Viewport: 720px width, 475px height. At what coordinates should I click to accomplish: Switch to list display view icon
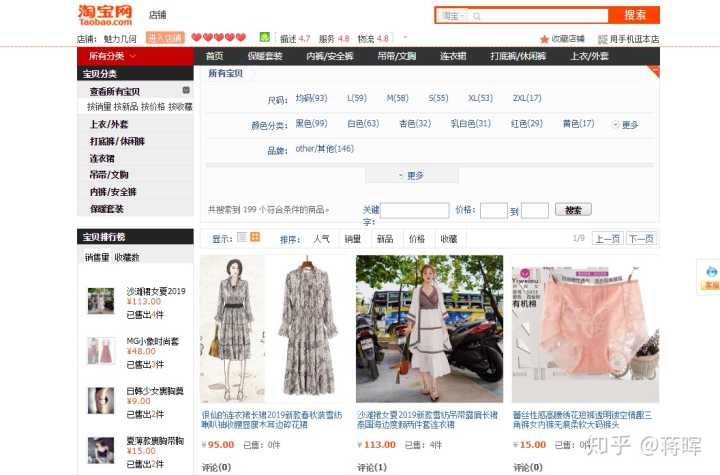click(241, 238)
